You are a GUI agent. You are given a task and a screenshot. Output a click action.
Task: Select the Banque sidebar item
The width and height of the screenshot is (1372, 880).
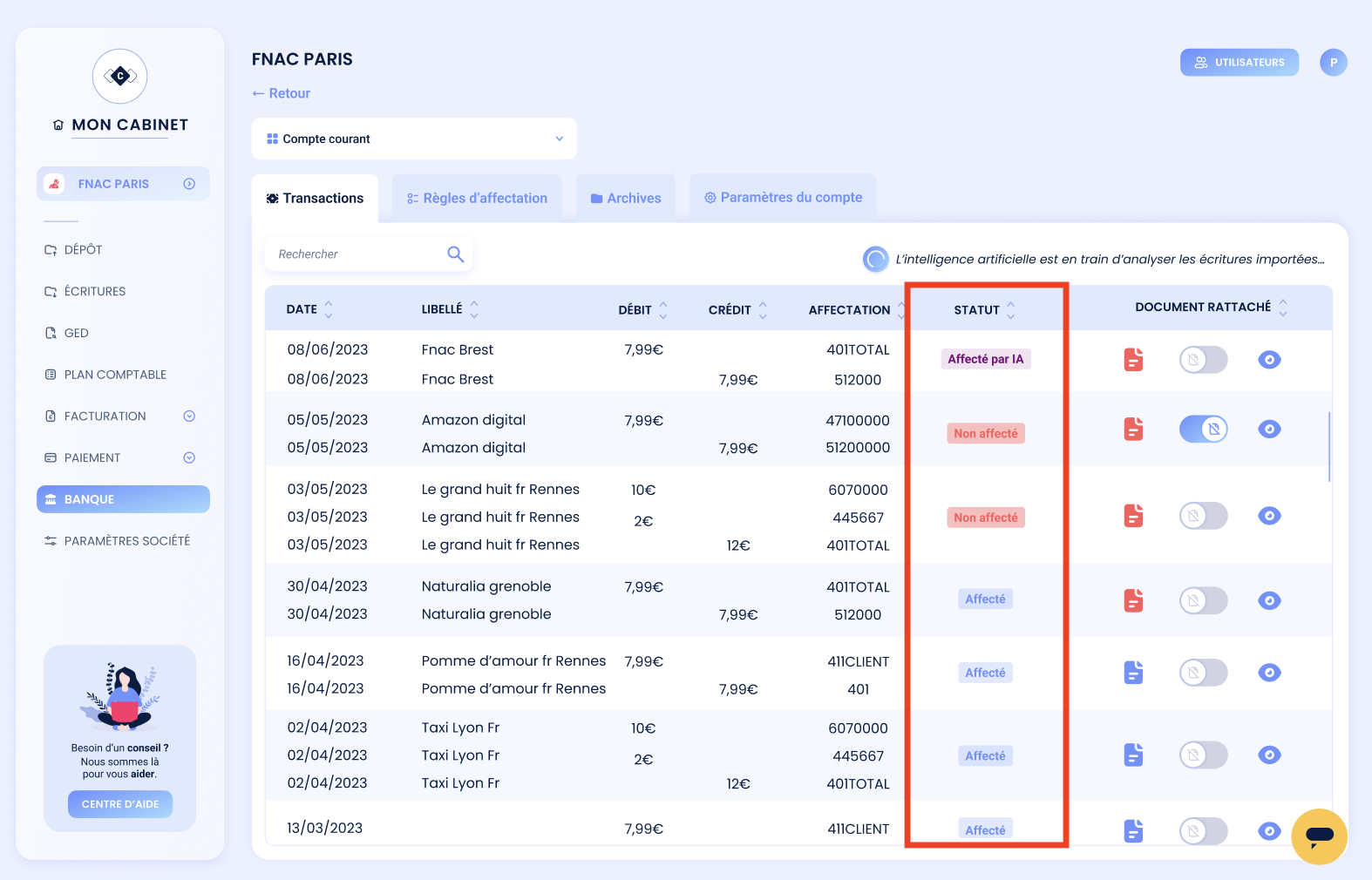pos(123,499)
